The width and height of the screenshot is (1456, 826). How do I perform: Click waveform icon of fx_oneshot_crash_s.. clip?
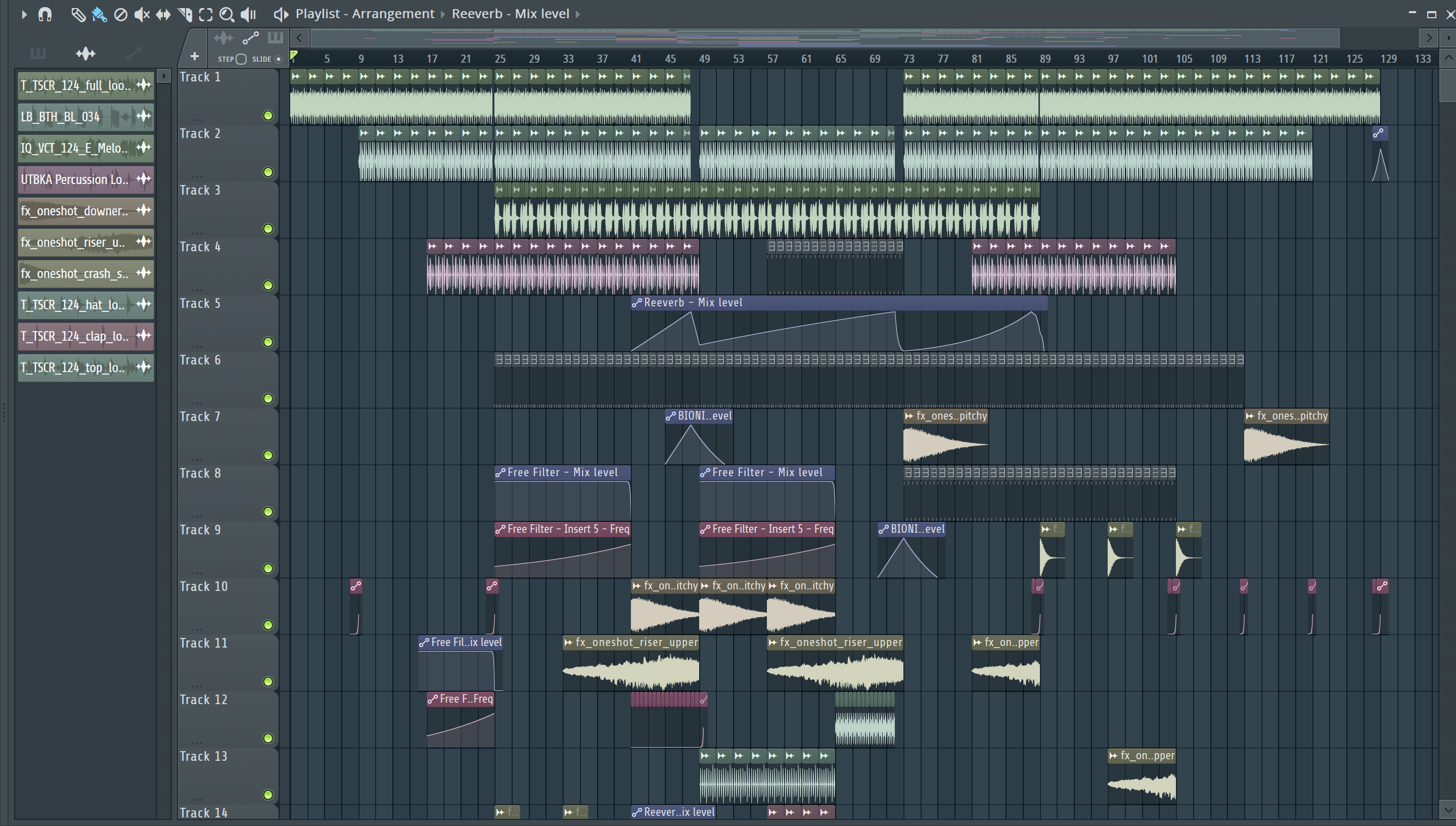click(x=144, y=273)
